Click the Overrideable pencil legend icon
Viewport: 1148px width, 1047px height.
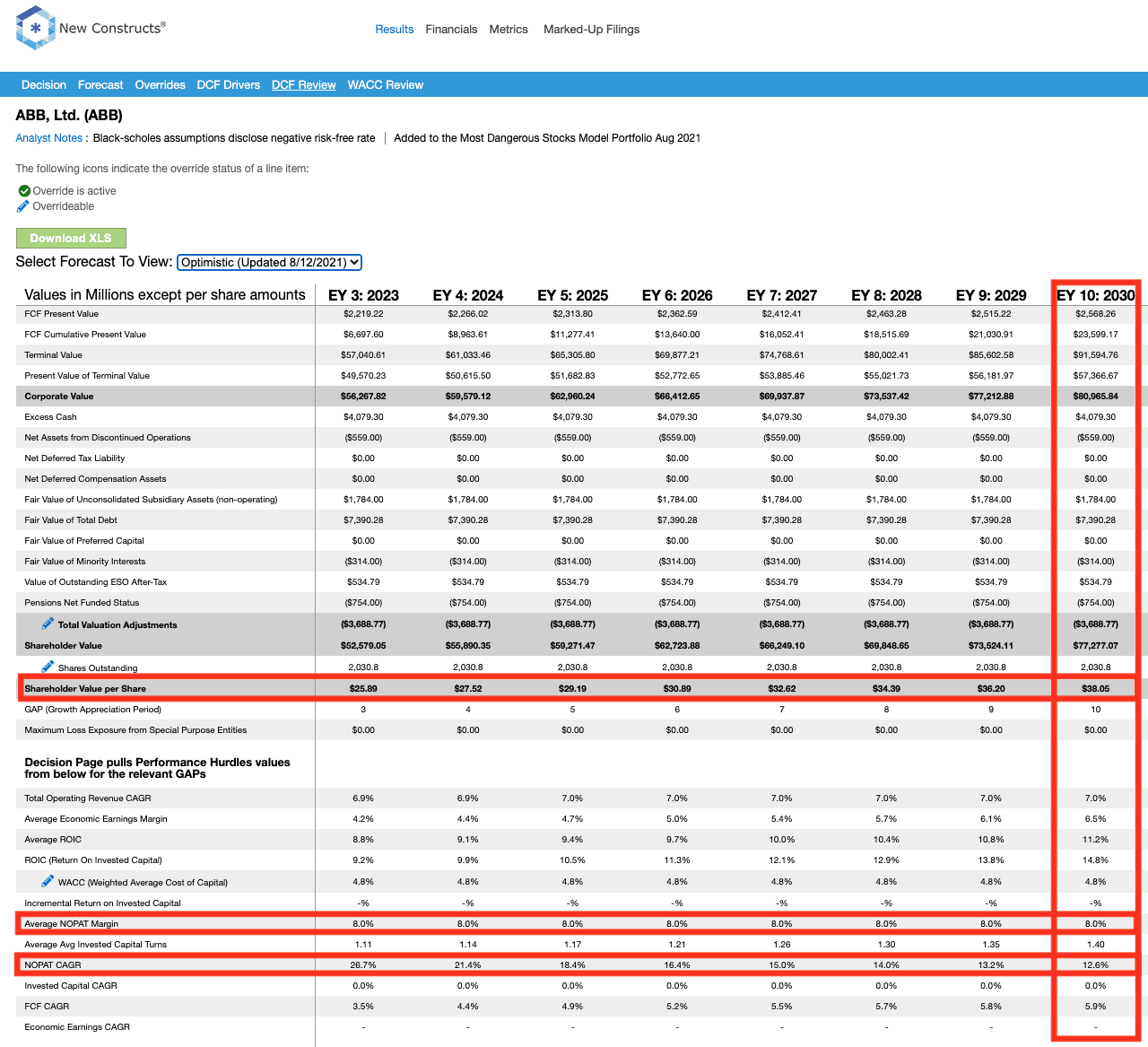coord(23,206)
